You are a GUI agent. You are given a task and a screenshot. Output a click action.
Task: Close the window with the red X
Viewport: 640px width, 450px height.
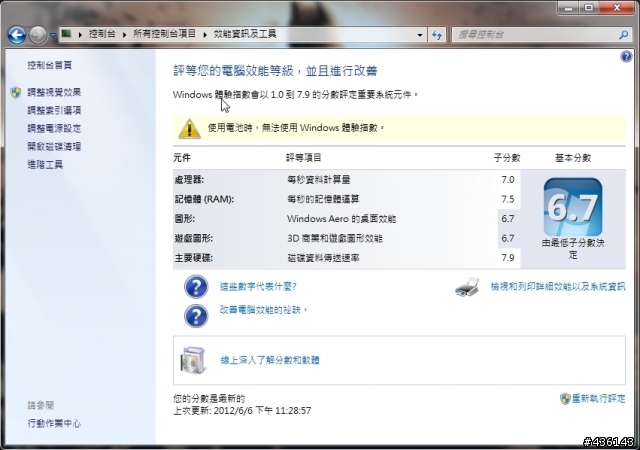click(616, 7)
